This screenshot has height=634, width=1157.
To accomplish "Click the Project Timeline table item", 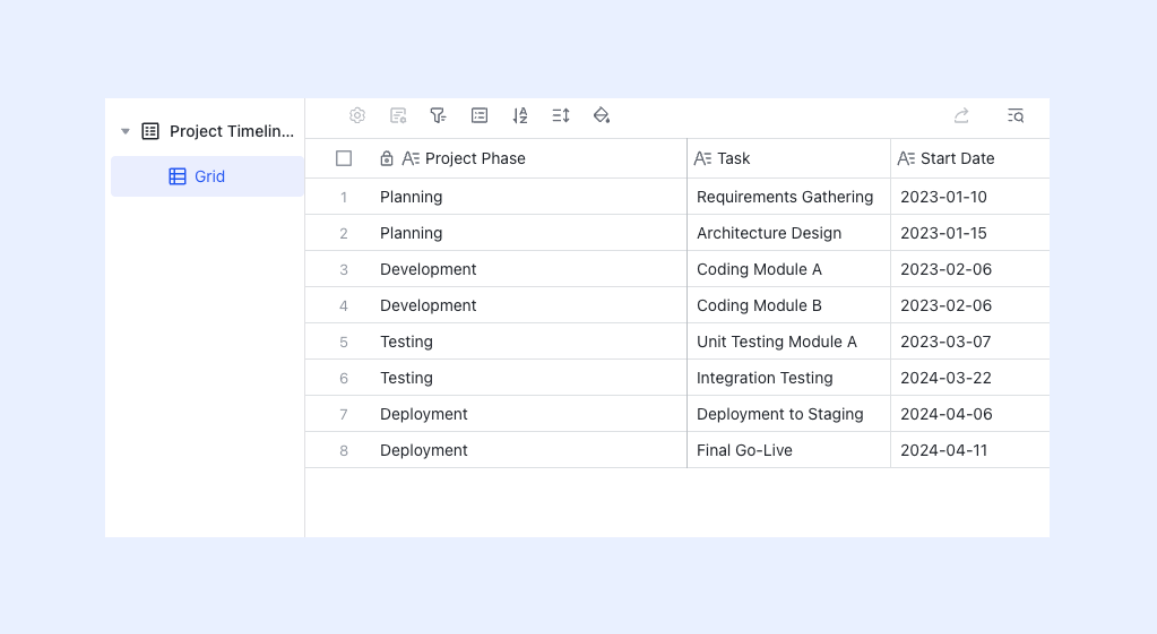I will coord(218,131).
